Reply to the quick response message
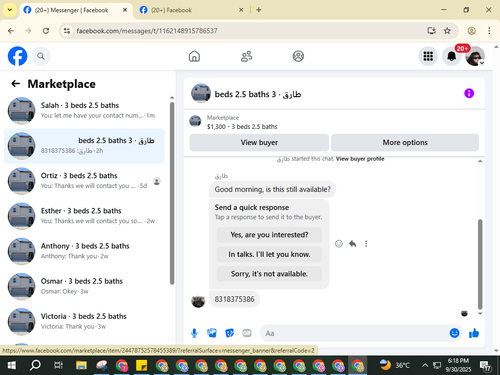 352,244
